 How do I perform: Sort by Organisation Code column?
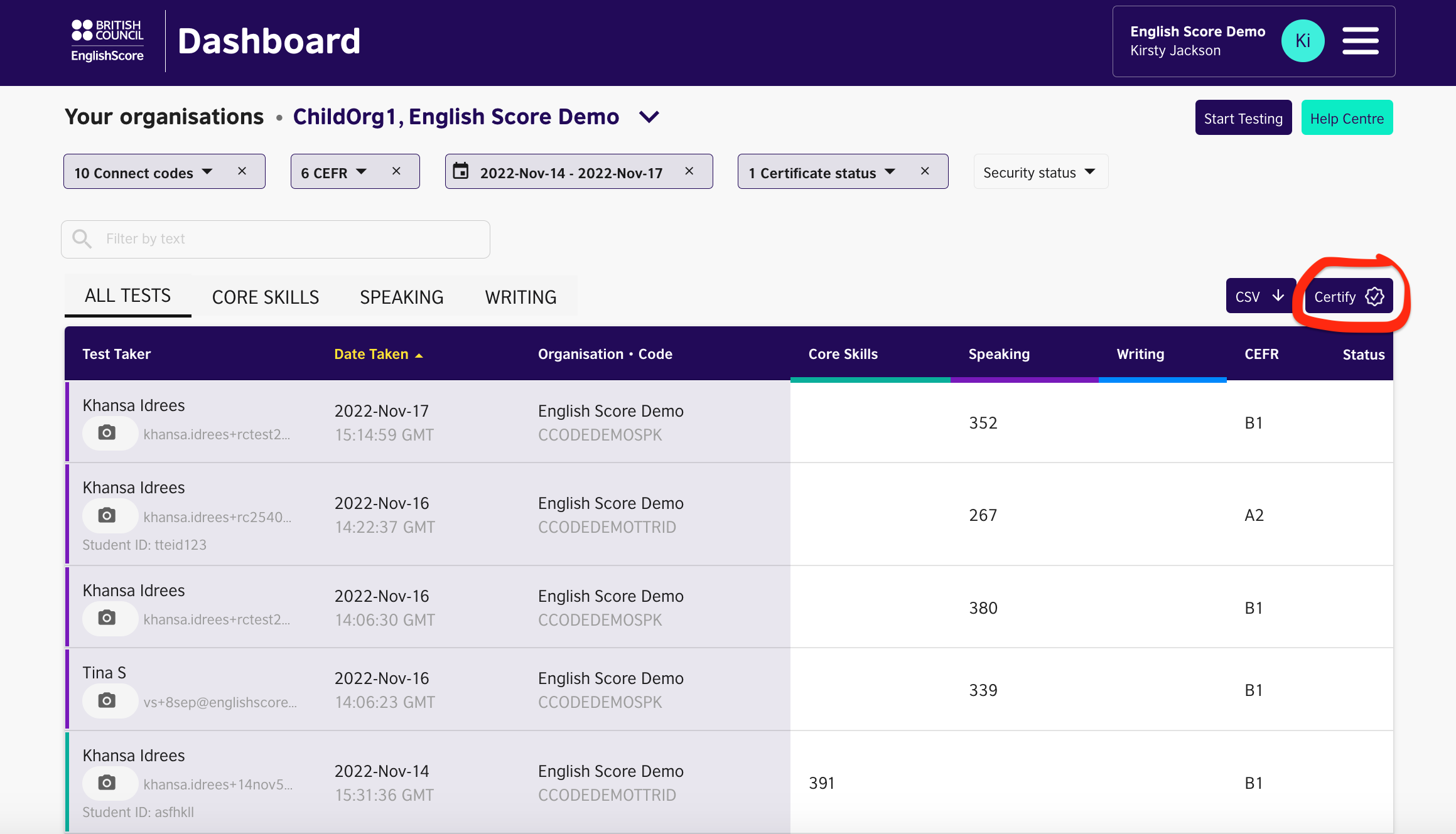click(x=605, y=355)
